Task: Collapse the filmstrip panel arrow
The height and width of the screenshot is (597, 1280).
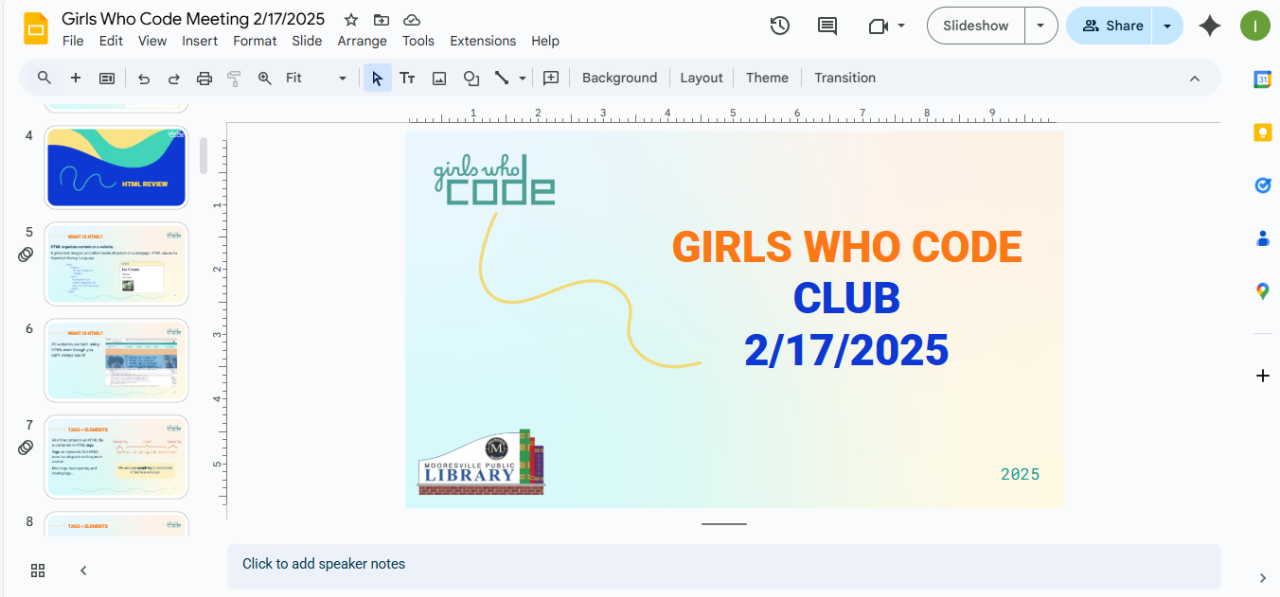Action: 83,570
